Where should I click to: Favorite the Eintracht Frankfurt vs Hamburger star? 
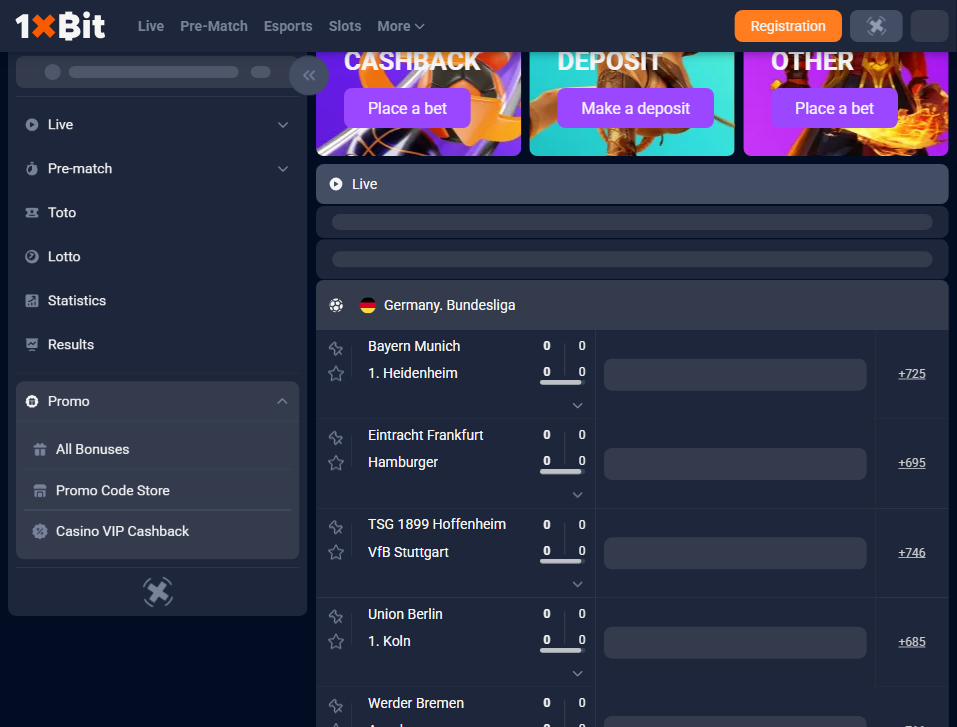336,463
